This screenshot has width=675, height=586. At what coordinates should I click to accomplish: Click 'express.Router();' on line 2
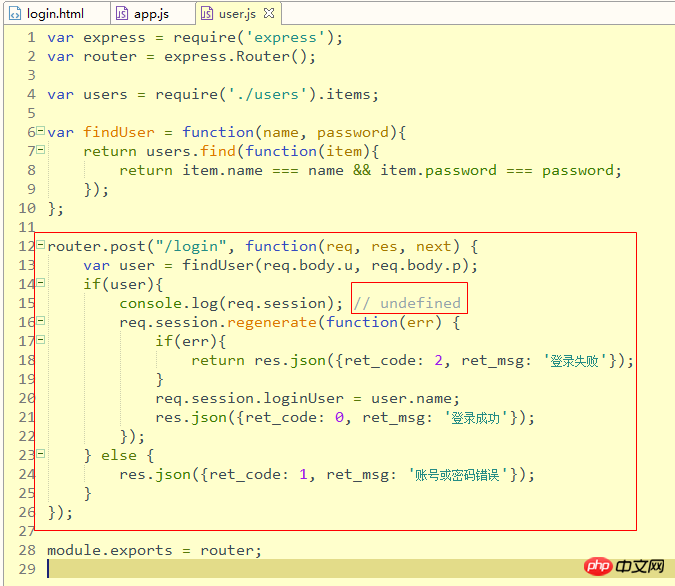tap(240, 56)
